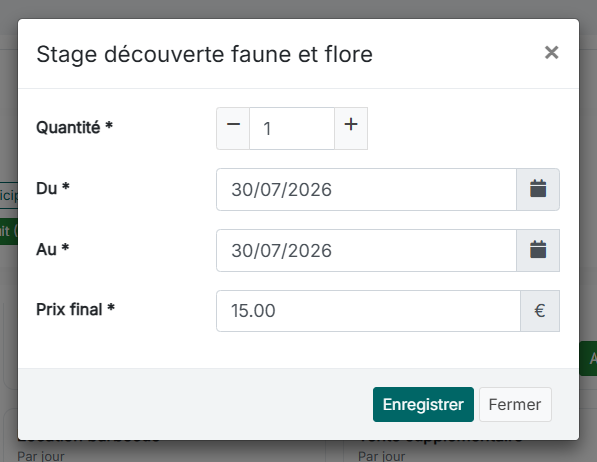
Task: Click the Du start date field
Action: point(366,189)
